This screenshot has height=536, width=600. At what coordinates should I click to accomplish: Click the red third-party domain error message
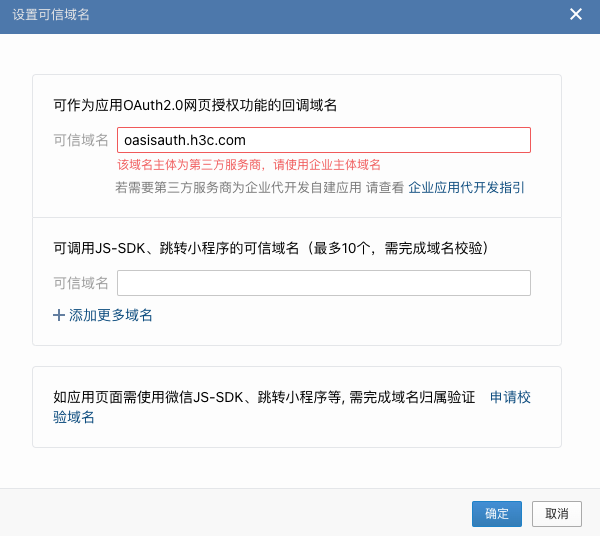point(248,164)
